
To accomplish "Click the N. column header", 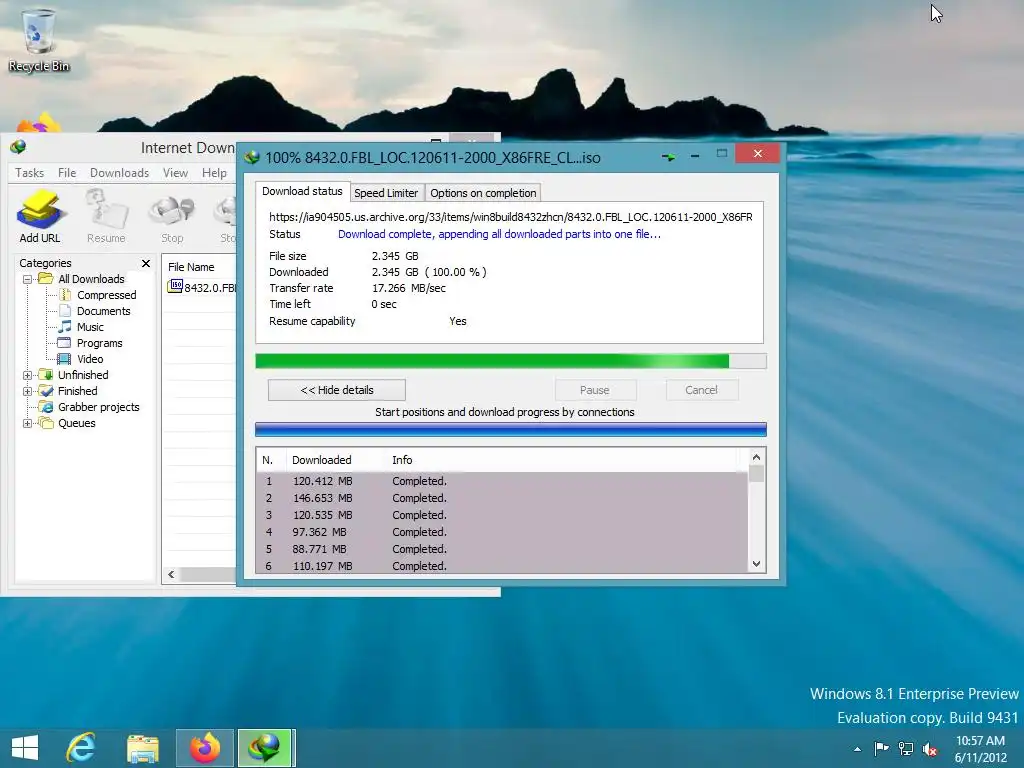I will point(268,460).
